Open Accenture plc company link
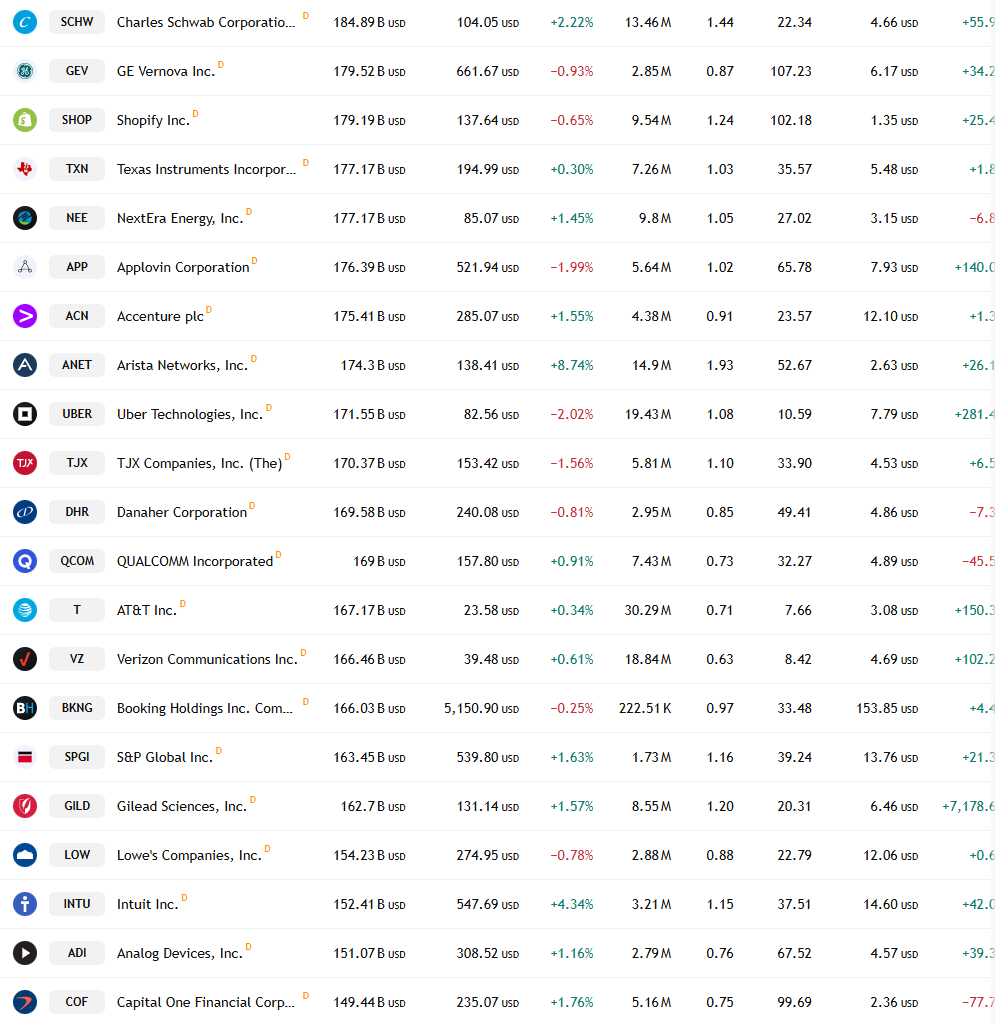The height and width of the screenshot is (1024, 995). point(160,316)
